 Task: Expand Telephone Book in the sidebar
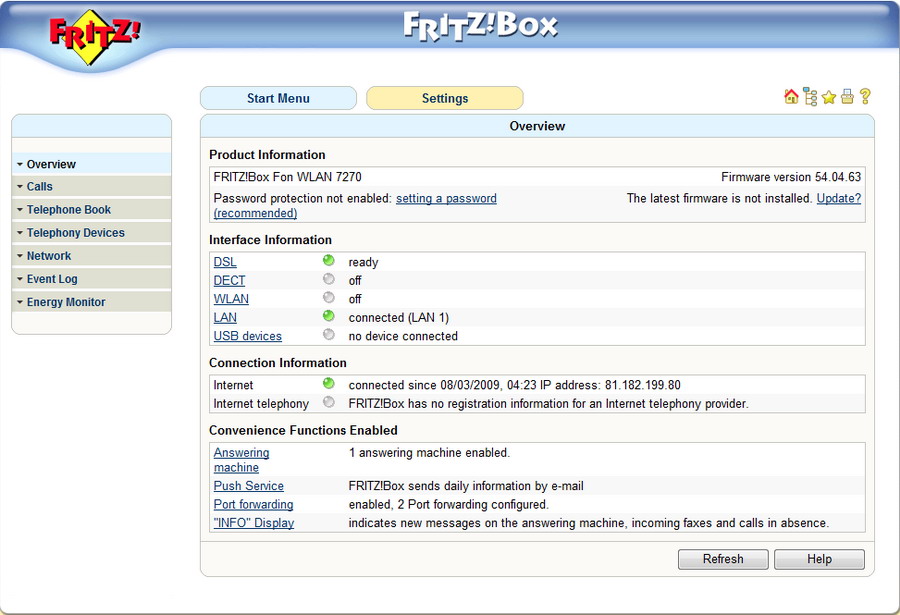(68, 210)
